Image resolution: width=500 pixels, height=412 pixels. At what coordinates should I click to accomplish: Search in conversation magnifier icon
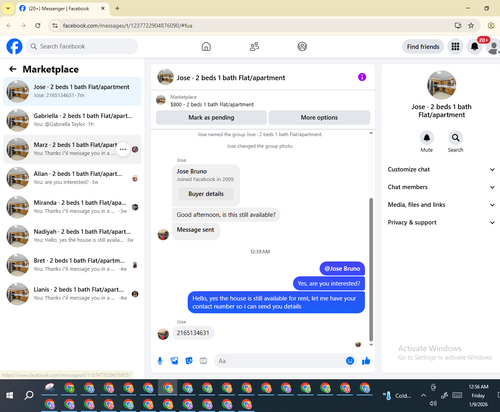pyautogui.click(x=455, y=137)
